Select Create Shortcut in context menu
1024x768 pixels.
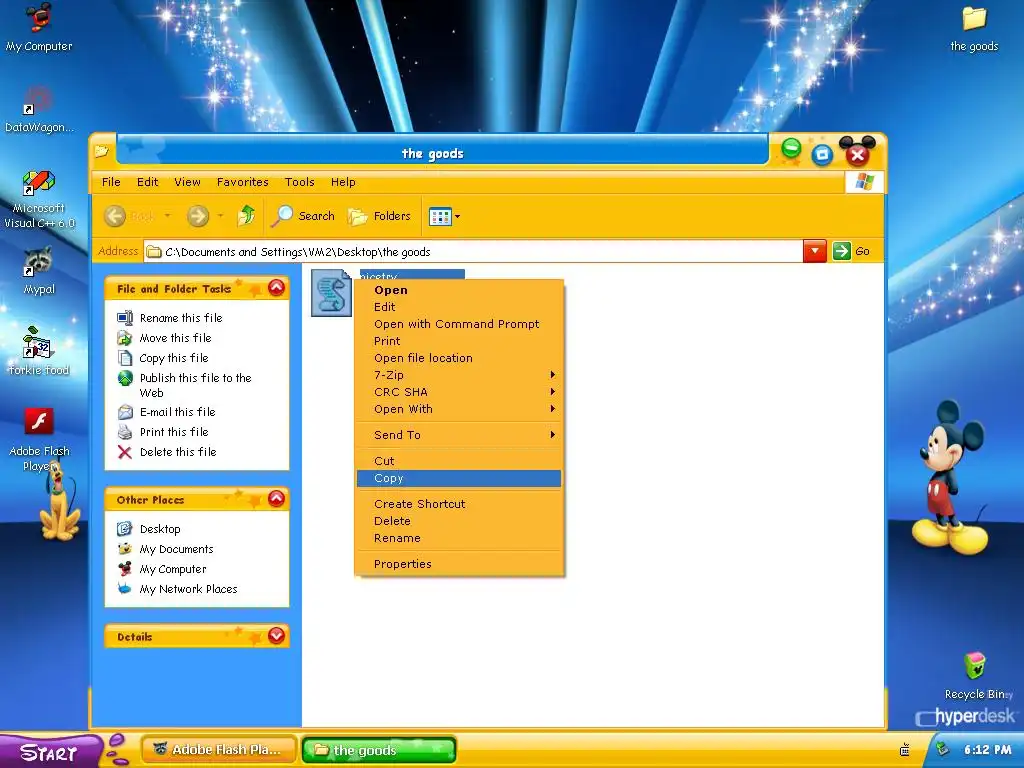coord(459,504)
